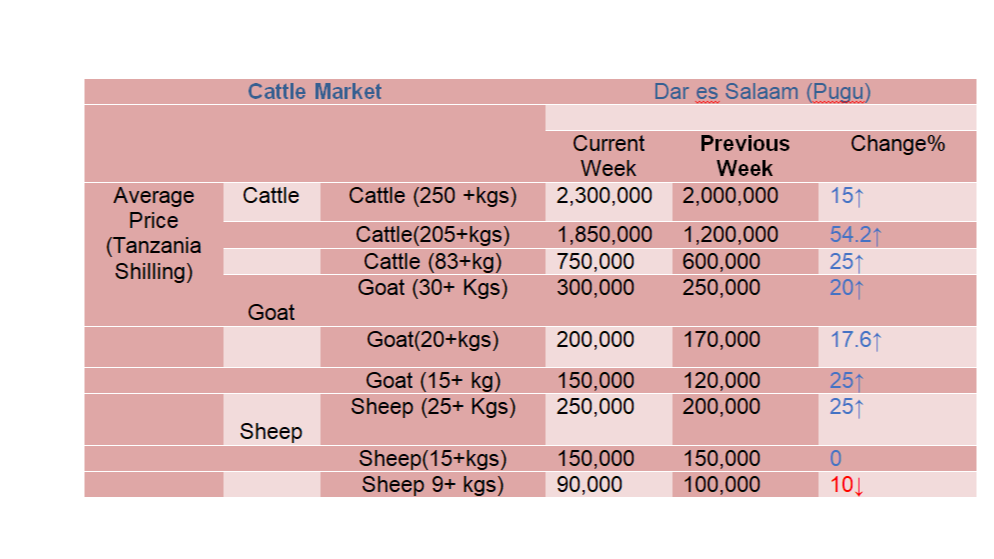Click the "Goat" category cell
The image size is (994, 559).
tap(271, 313)
